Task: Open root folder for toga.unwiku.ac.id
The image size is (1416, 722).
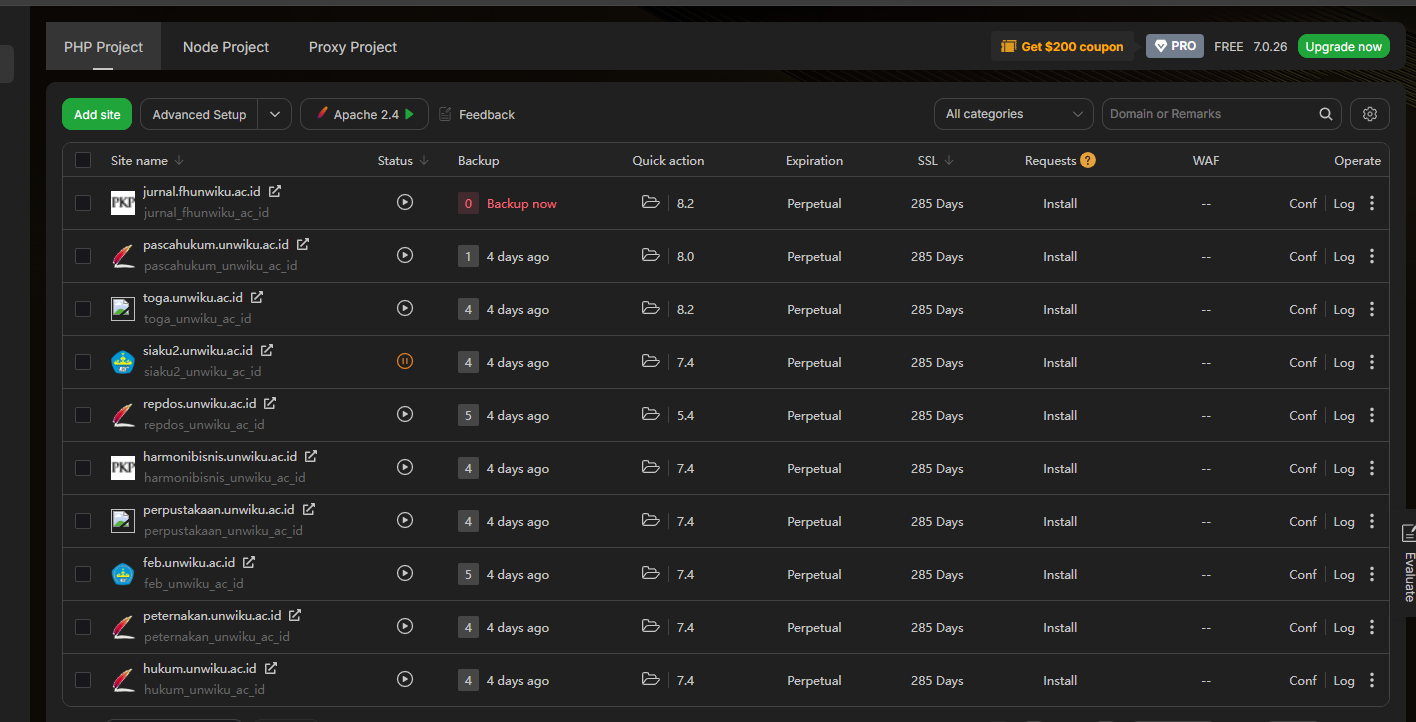Action: tap(651, 309)
